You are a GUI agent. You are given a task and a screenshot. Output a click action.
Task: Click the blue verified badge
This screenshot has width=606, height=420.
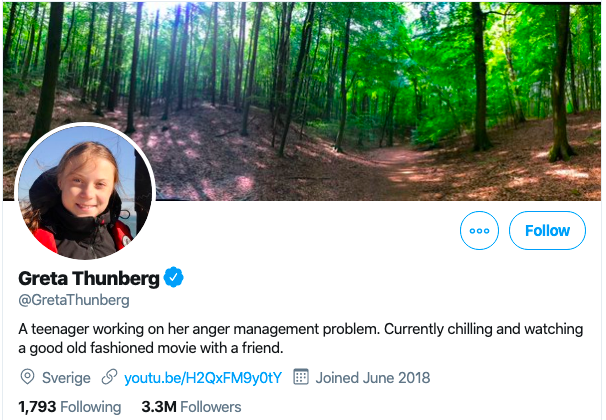click(x=174, y=278)
